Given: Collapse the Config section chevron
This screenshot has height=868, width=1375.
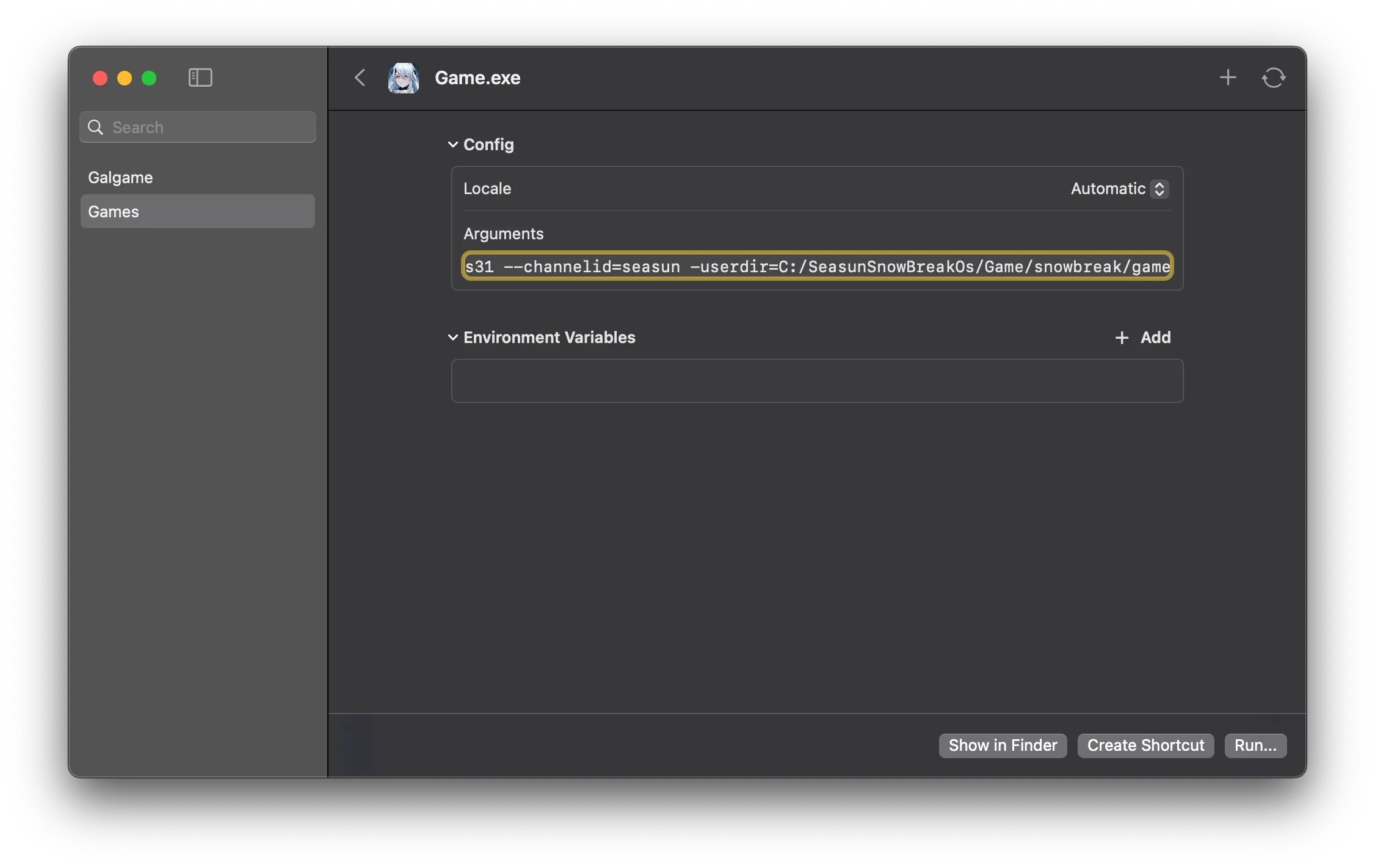Looking at the screenshot, I should 453,145.
